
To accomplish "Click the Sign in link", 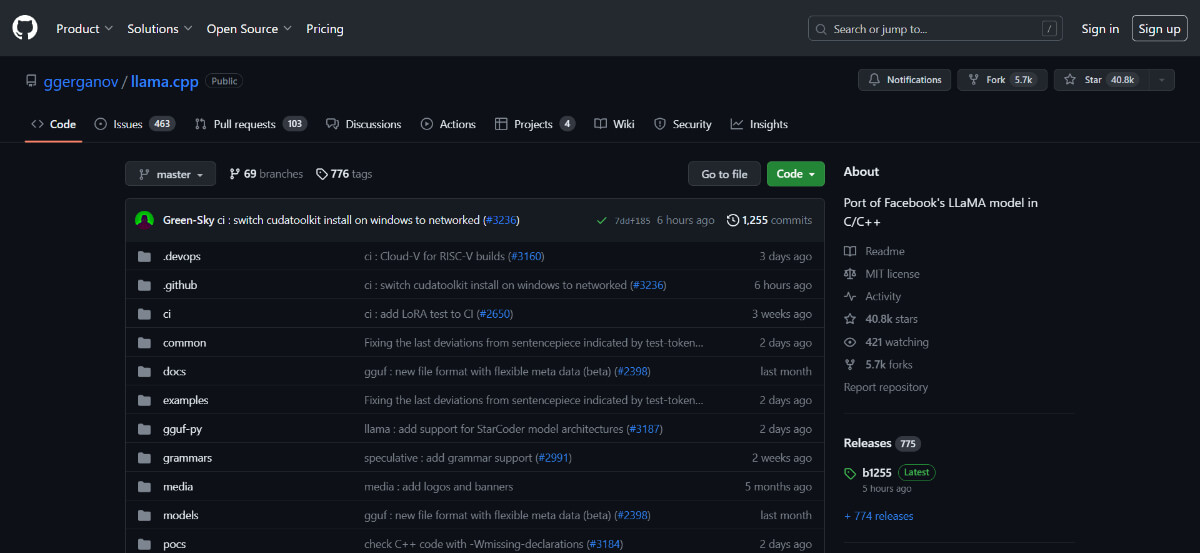I will point(1100,29).
